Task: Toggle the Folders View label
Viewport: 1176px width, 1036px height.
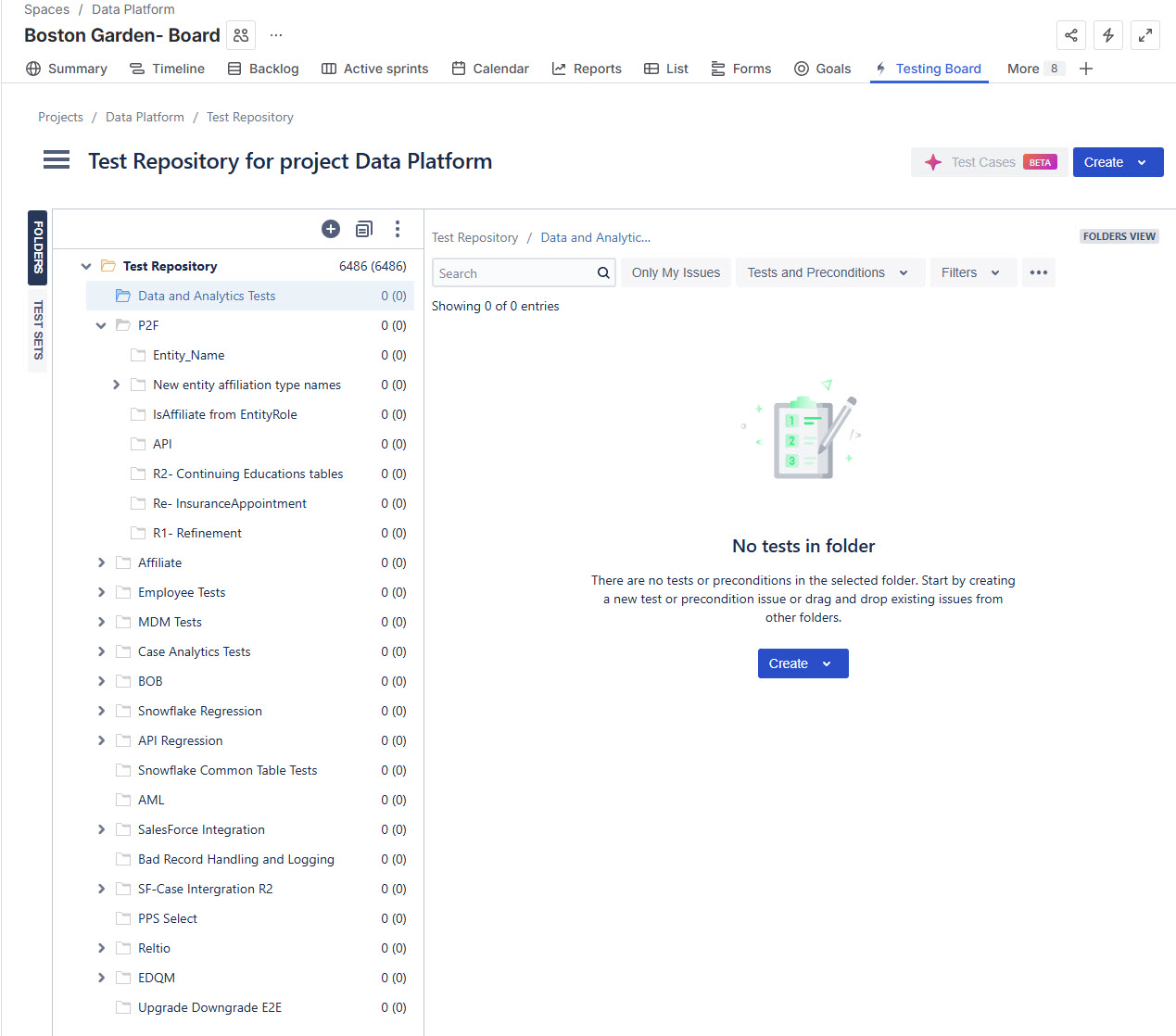Action: 1119,236
